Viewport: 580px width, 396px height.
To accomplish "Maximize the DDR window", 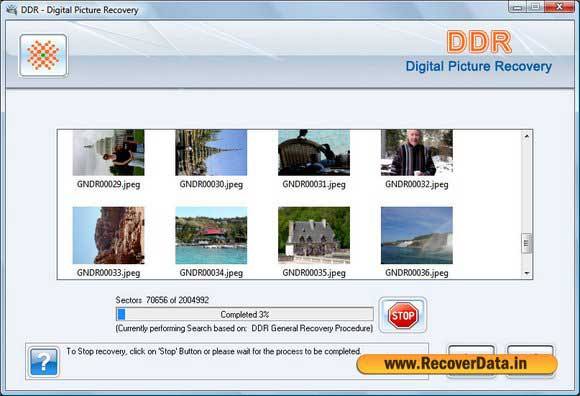I will point(535,7).
